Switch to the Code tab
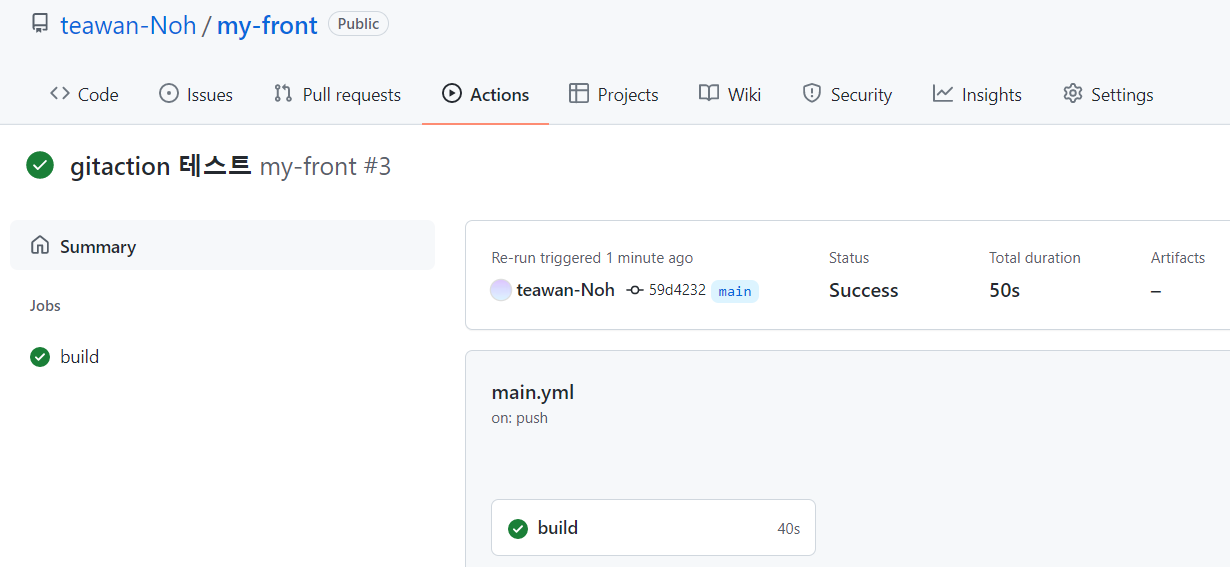Viewport: 1230px width, 567px height. click(x=84, y=94)
